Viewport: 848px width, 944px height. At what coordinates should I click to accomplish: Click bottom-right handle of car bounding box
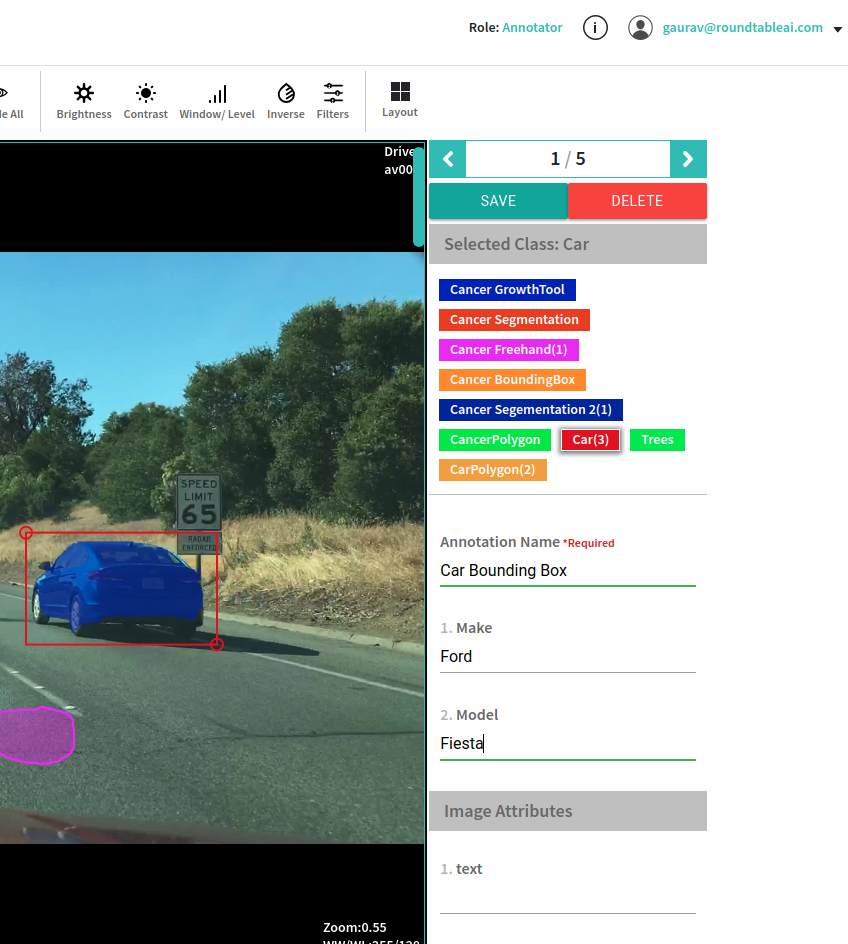point(217,645)
